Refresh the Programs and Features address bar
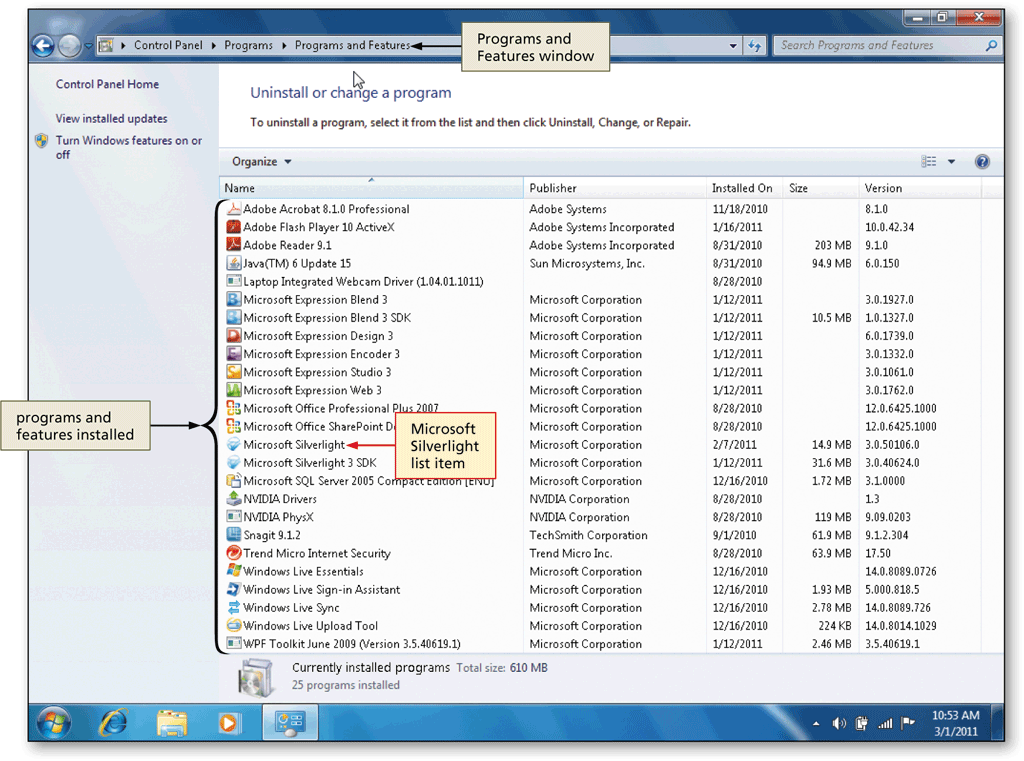1024x761 pixels. 754,46
